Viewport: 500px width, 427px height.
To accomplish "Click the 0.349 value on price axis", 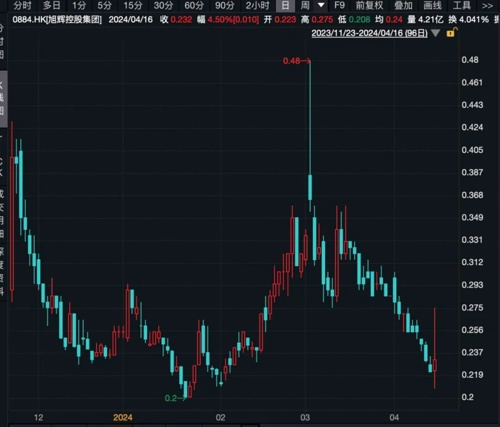I will coord(472,217).
